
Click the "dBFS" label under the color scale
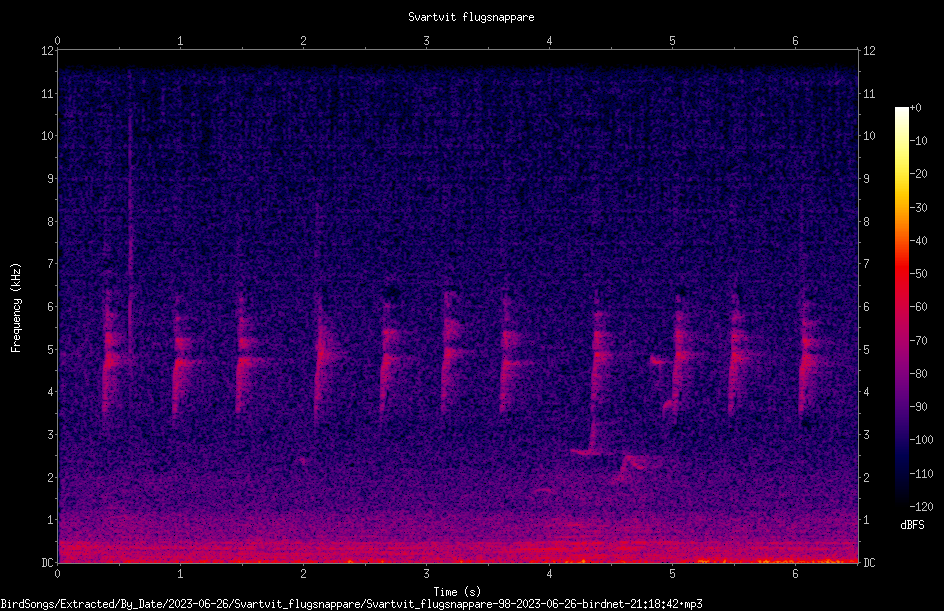coord(912,525)
